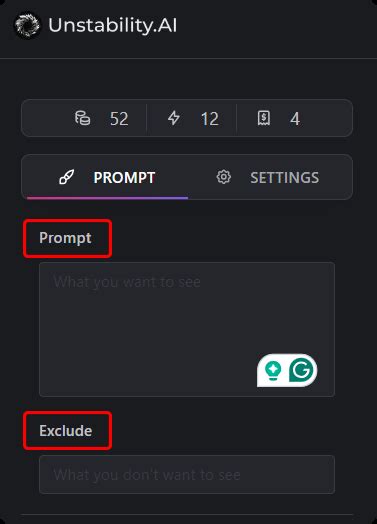Click the lightning count number 12
Screen dimensions: 377x524
coord(210,119)
